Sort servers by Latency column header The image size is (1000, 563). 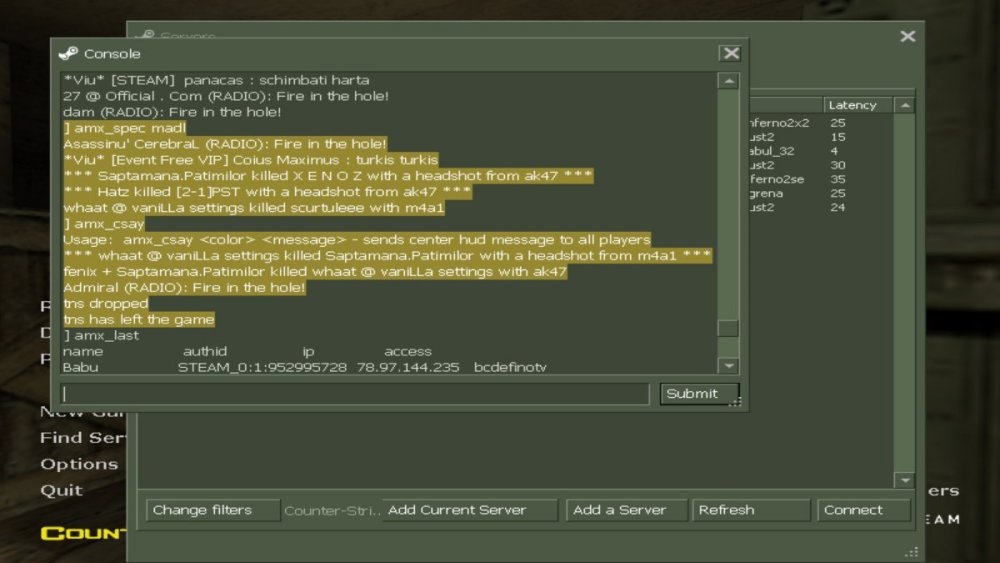pos(858,105)
